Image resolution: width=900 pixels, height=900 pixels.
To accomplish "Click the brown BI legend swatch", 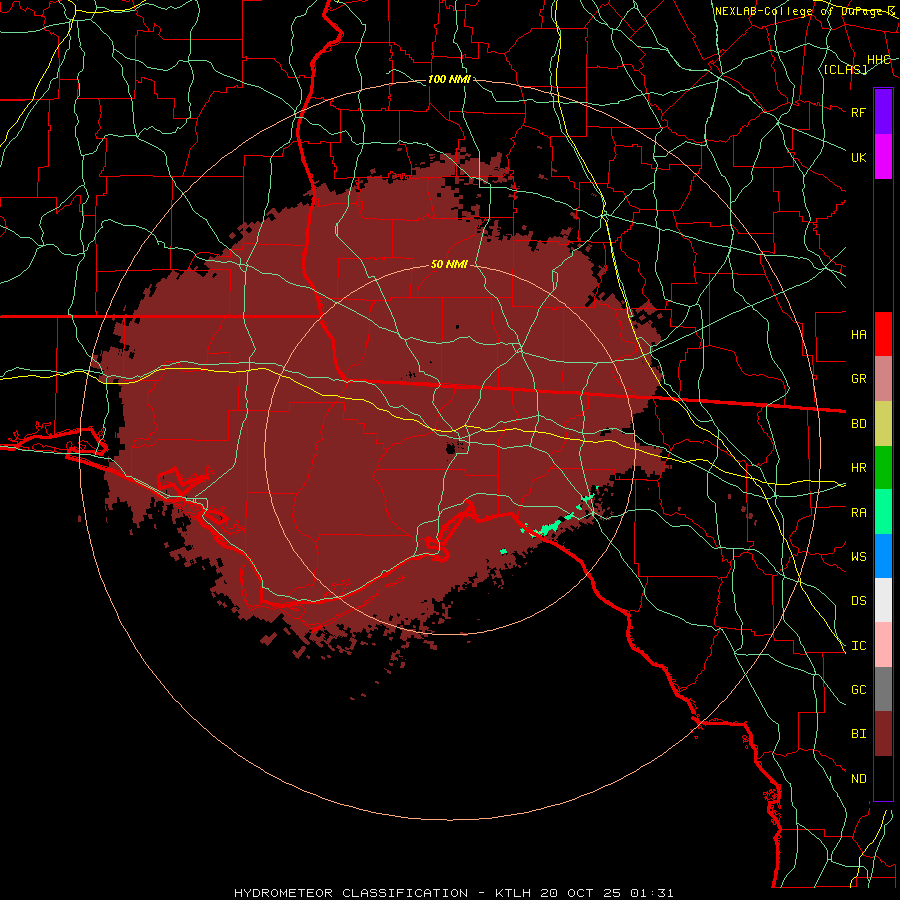I will coord(883,734).
